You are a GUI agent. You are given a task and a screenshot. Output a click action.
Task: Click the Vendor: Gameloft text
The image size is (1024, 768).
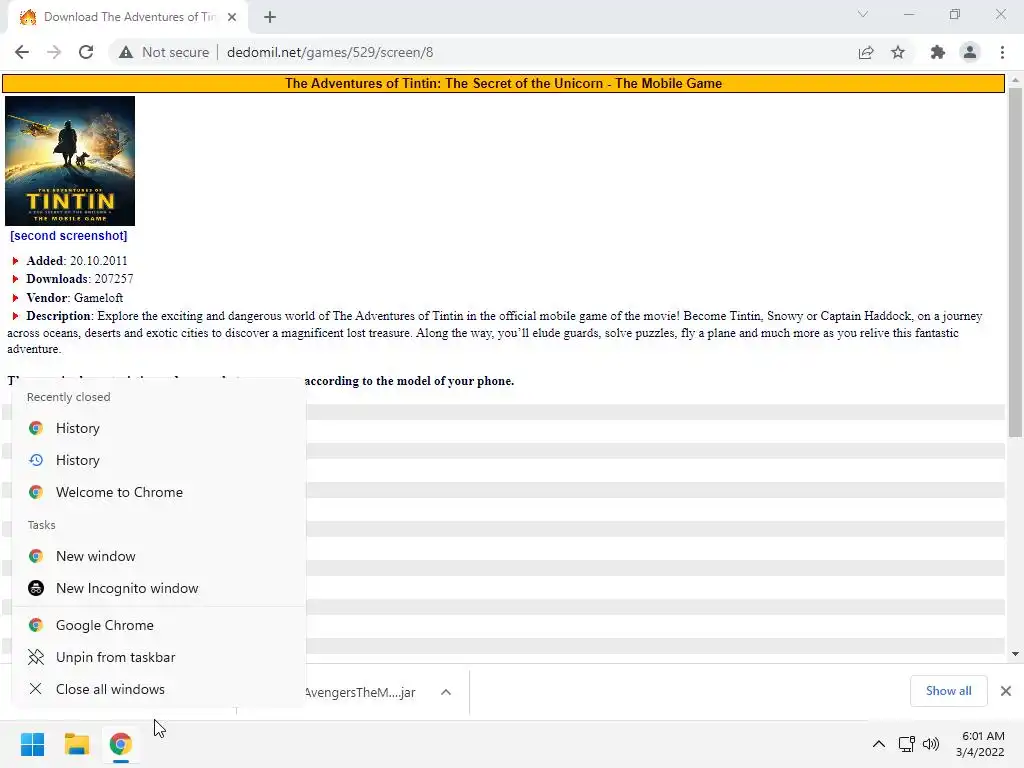pyautogui.click(x=74, y=298)
